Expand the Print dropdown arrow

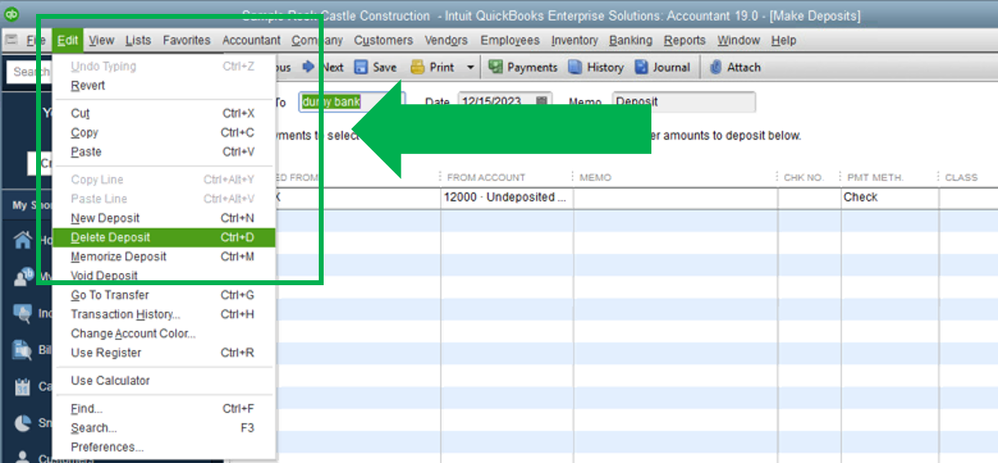pos(470,67)
